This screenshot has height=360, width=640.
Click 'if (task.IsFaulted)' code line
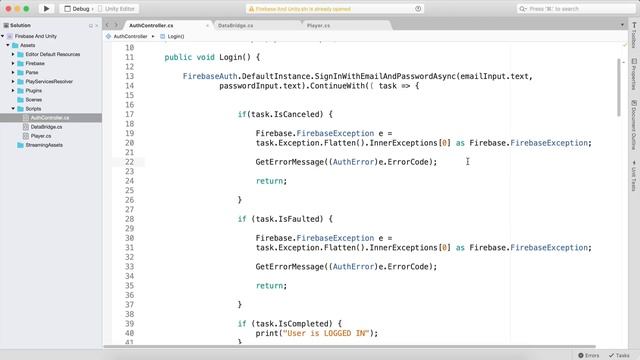click(x=285, y=219)
